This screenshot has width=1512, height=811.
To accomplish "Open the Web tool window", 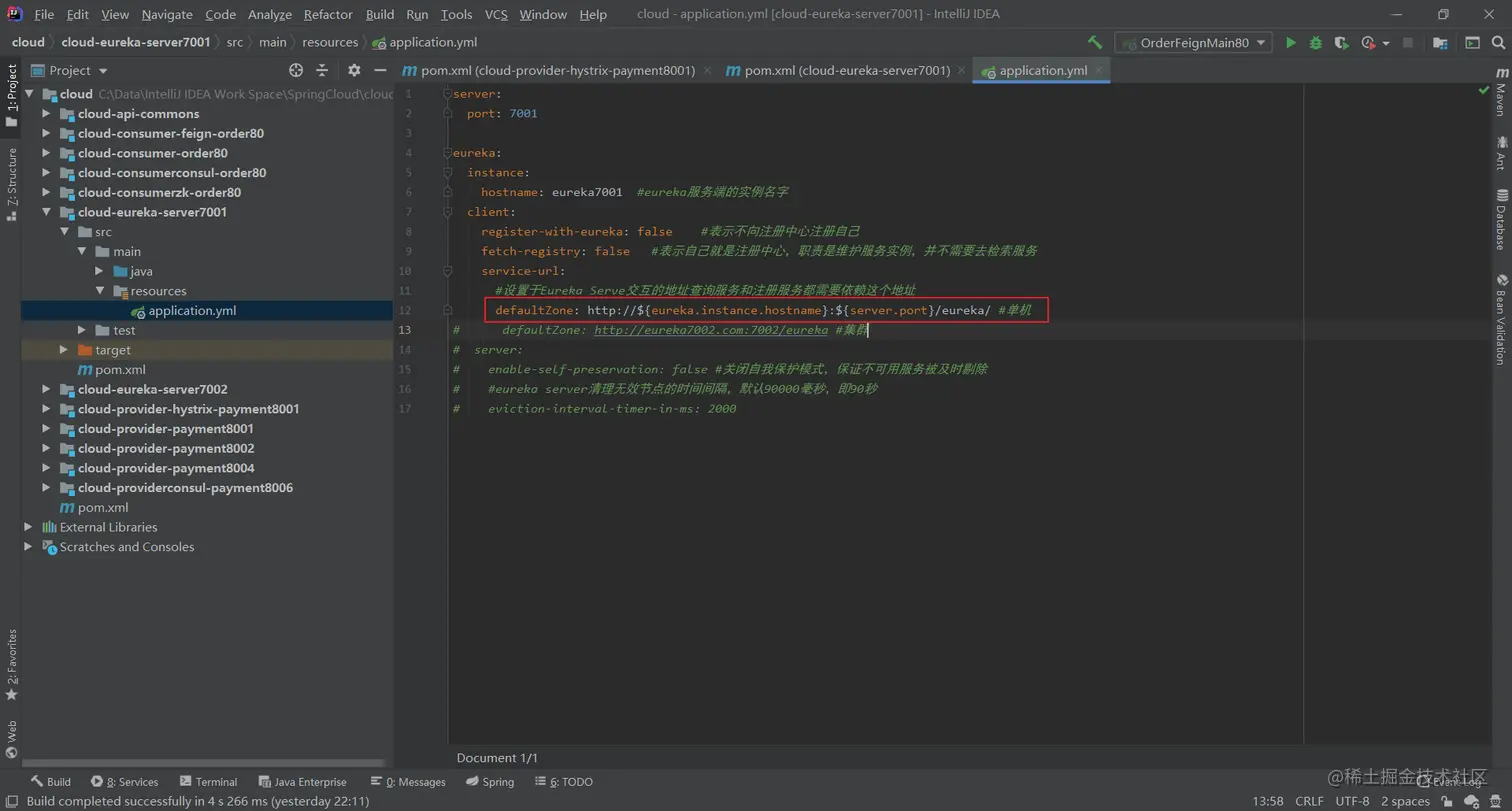I will point(11,740).
